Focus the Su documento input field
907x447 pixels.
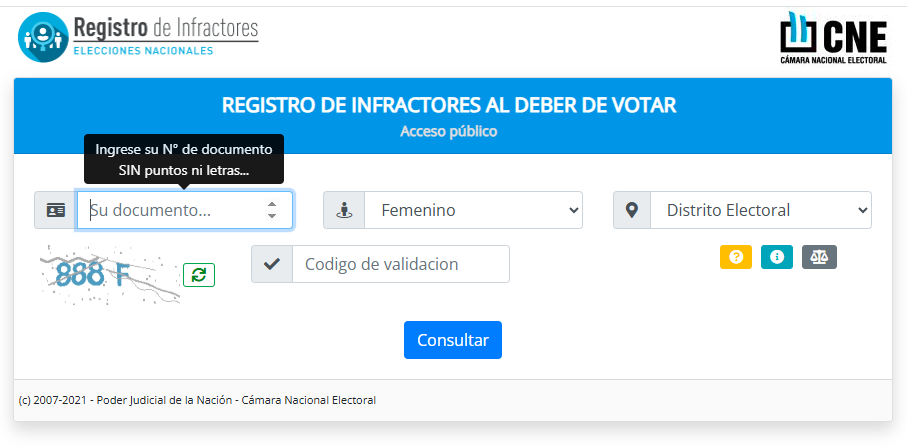(x=170, y=210)
